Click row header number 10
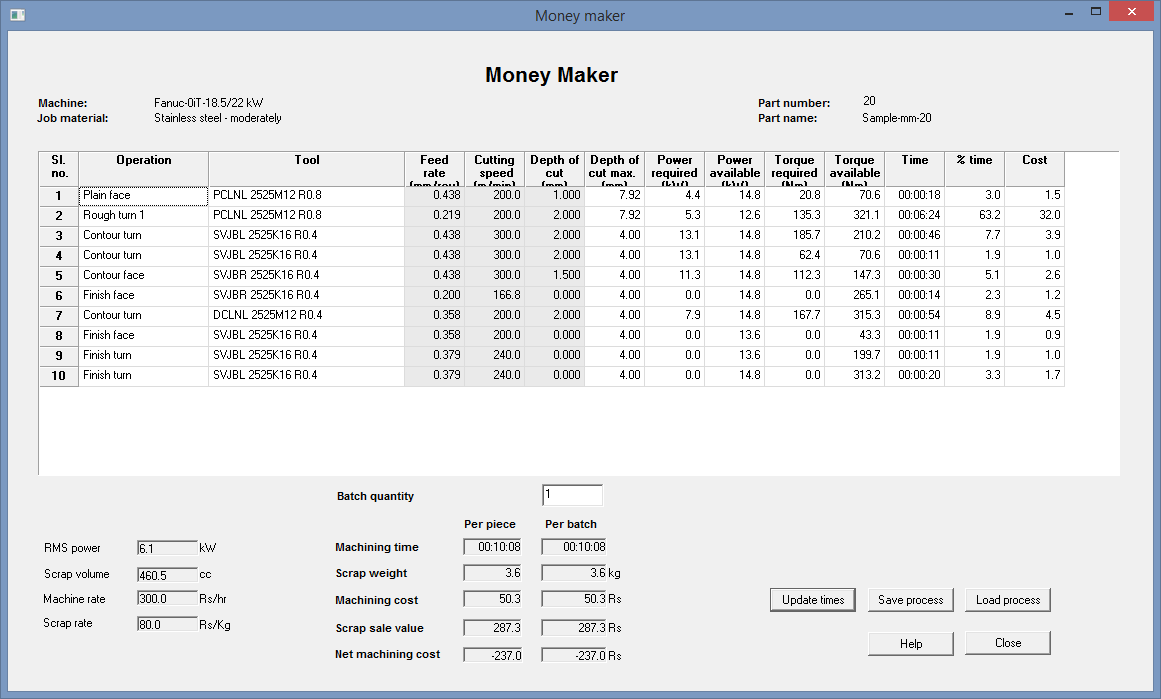 (x=58, y=375)
